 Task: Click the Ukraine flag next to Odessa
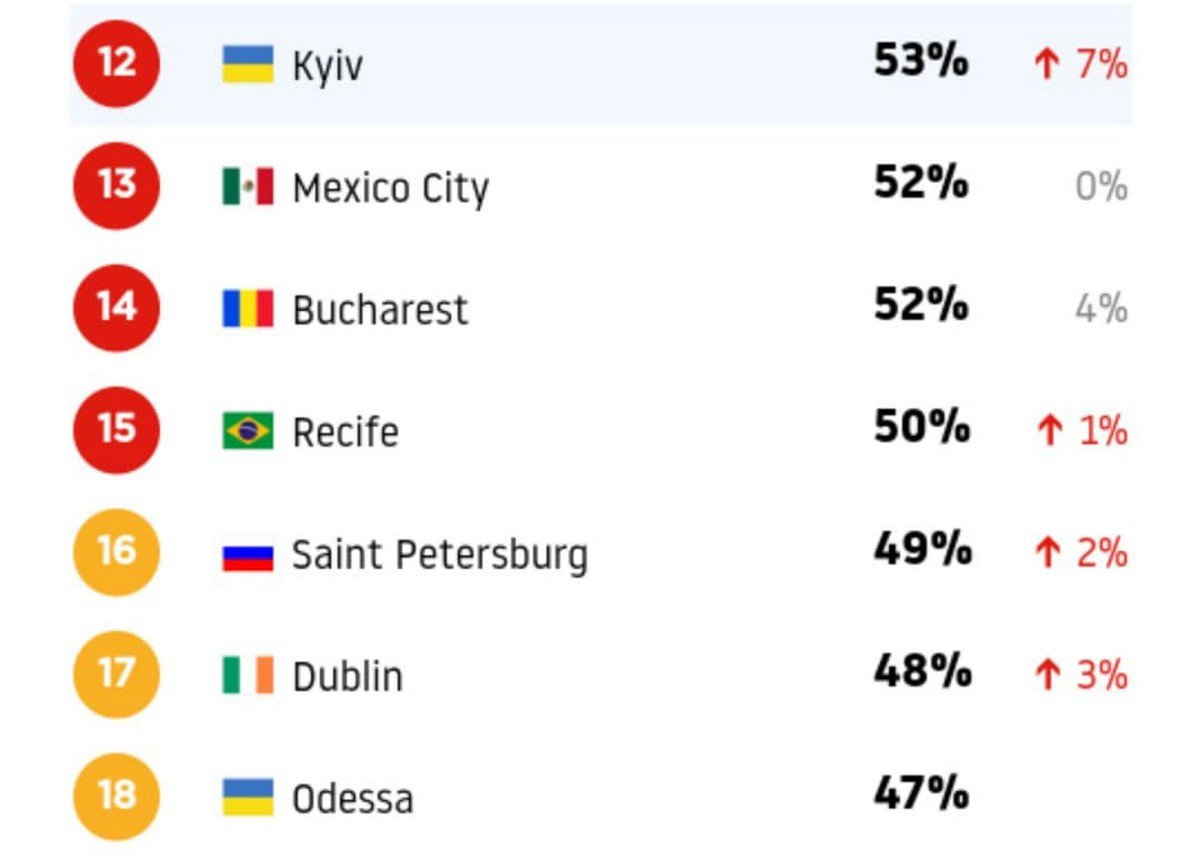(247, 797)
